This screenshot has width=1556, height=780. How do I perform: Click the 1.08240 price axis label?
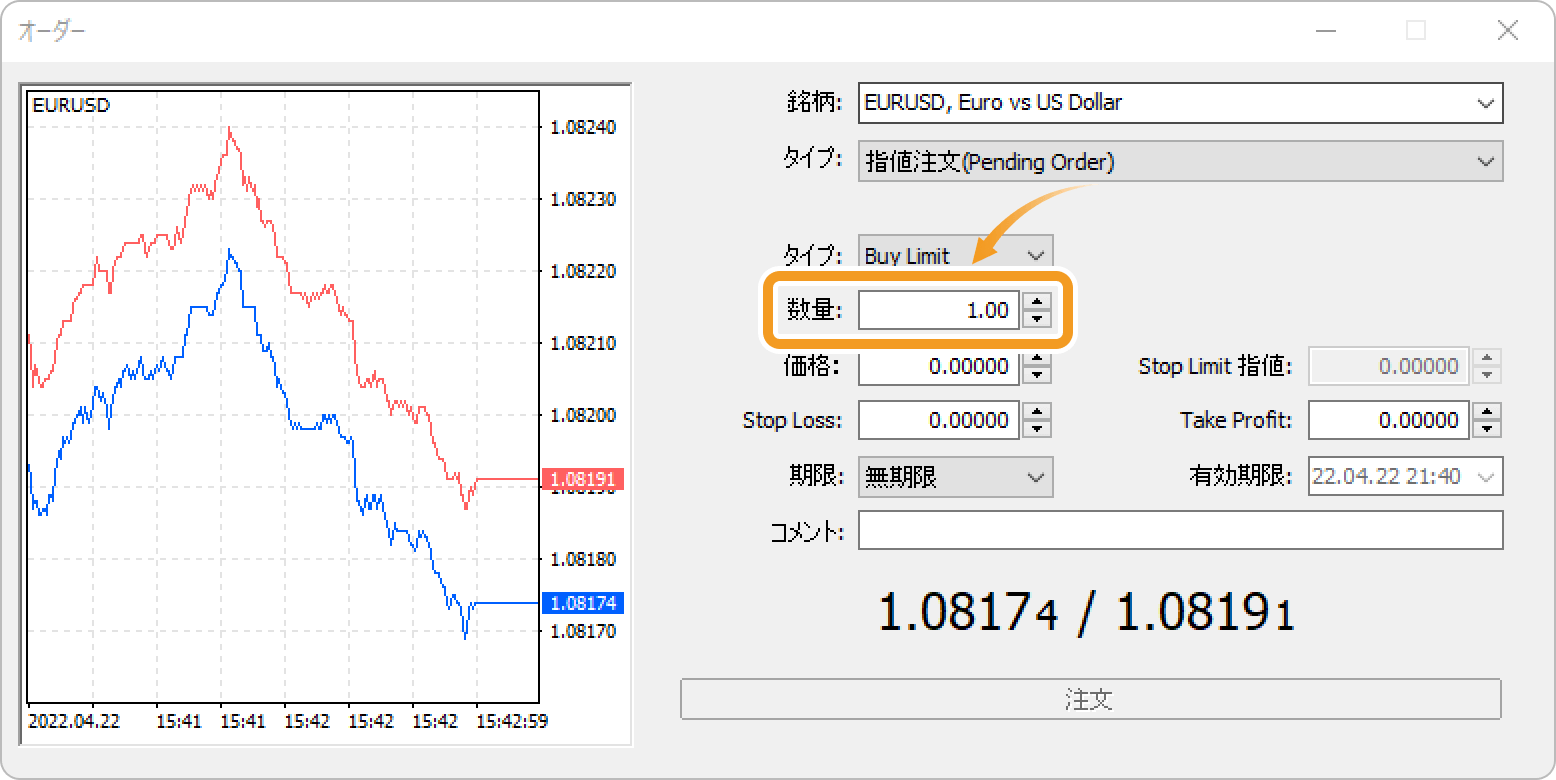(583, 127)
